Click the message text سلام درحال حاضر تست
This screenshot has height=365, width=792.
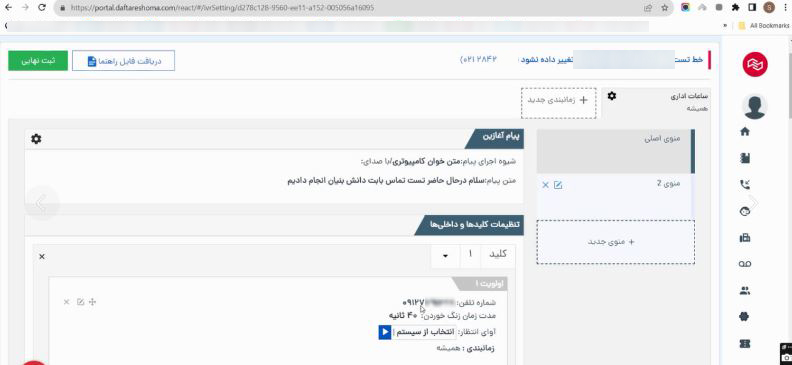pos(385,180)
